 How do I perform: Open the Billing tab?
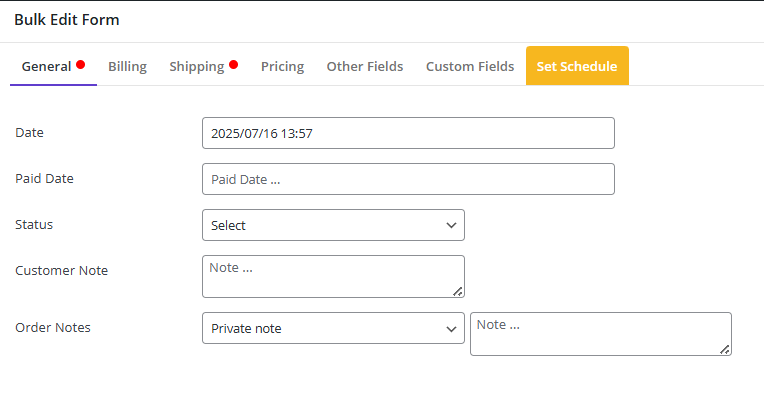[x=127, y=66]
